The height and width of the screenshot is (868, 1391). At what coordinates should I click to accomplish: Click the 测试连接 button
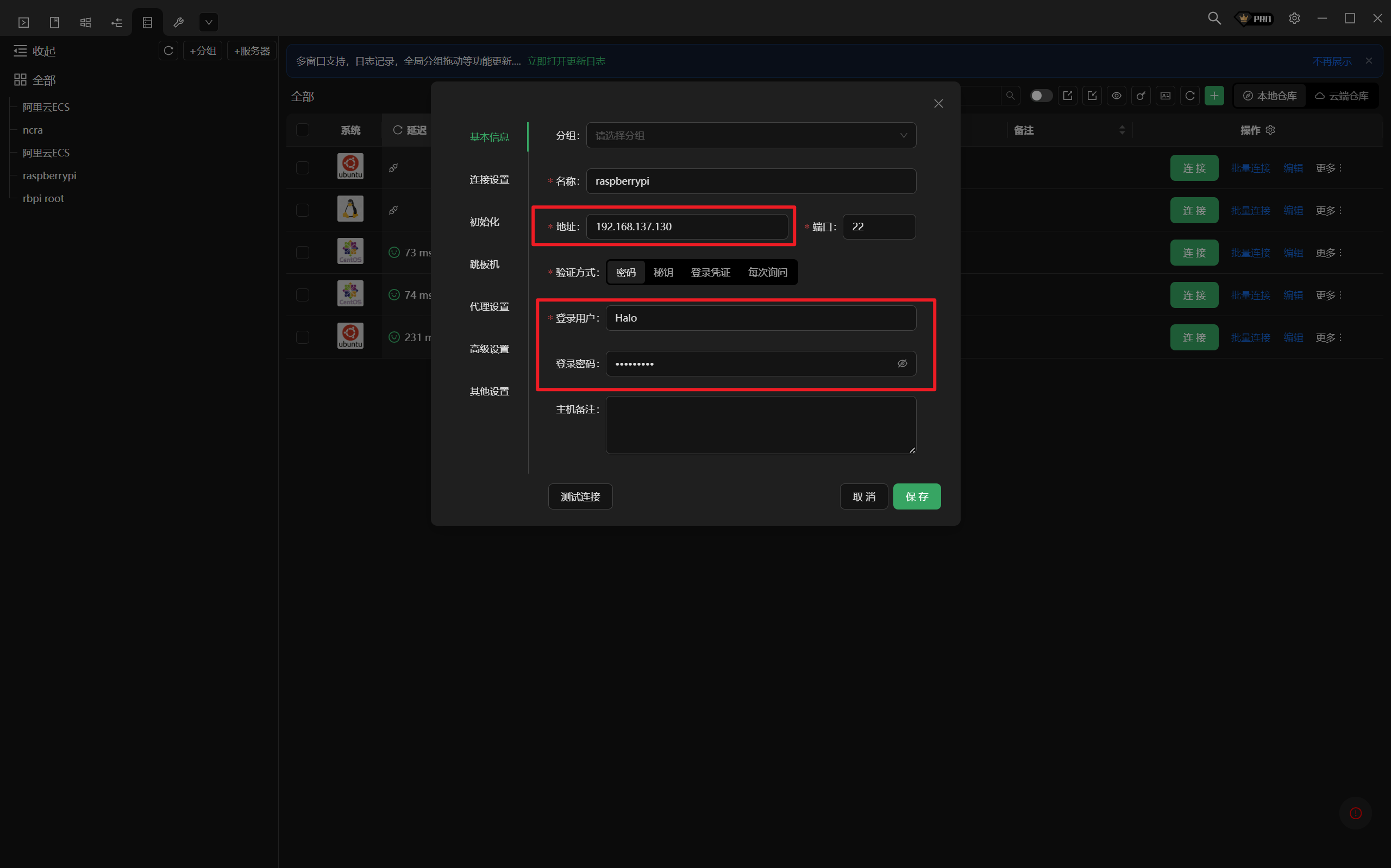580,496
